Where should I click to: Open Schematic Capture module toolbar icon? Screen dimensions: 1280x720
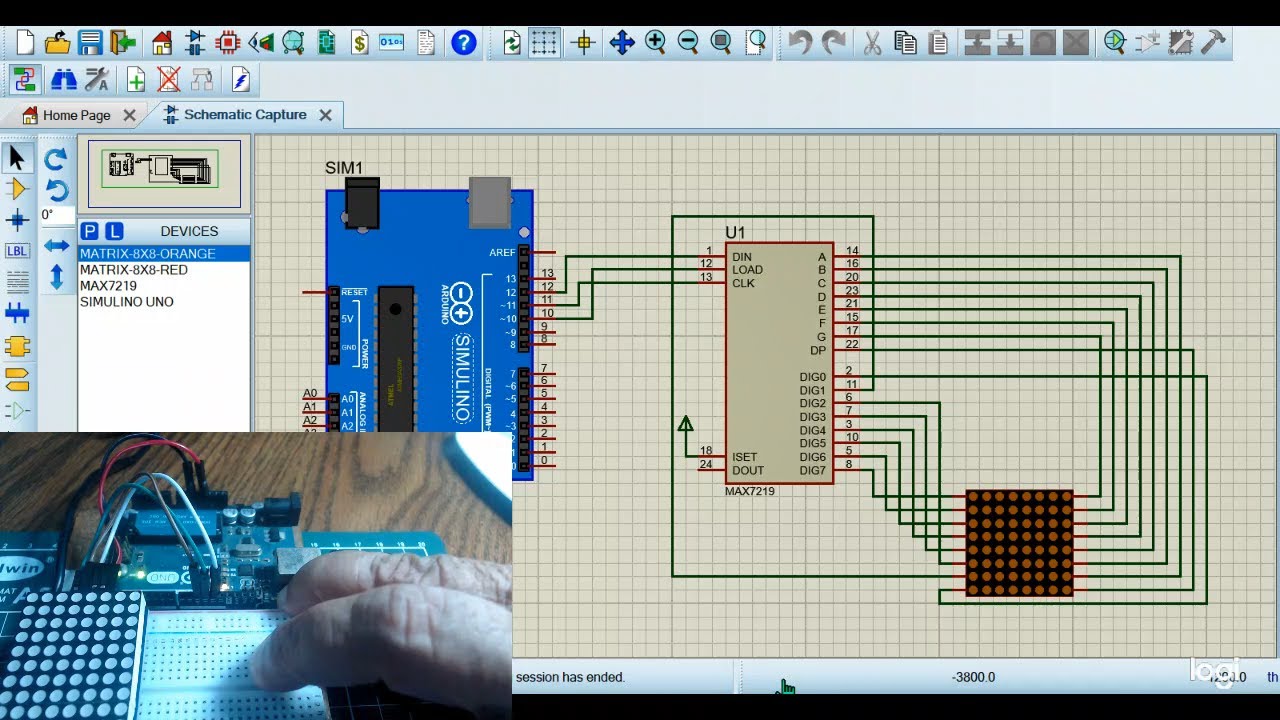click(195, 43)
